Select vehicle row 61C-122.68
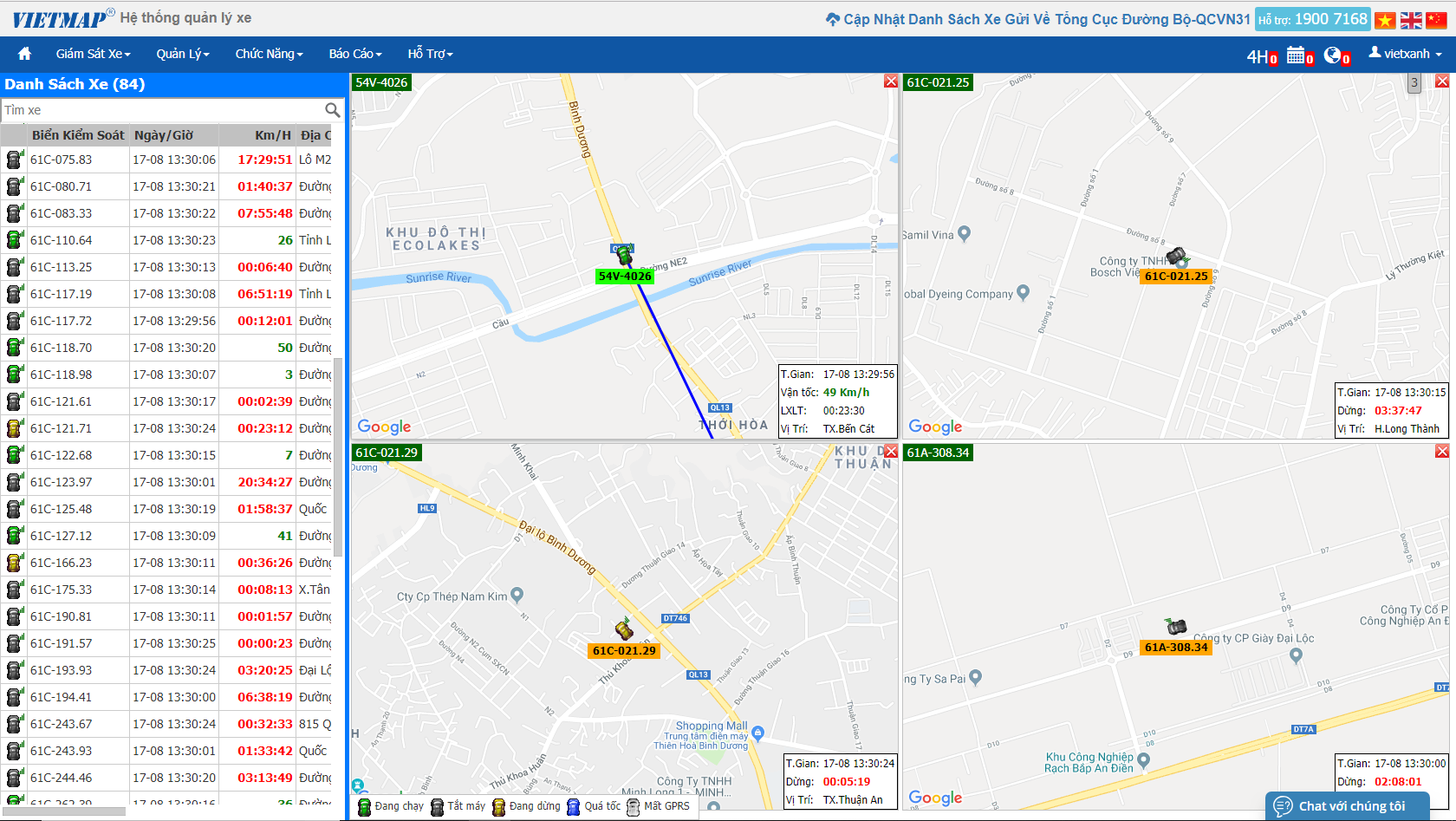 coord(166,455)
